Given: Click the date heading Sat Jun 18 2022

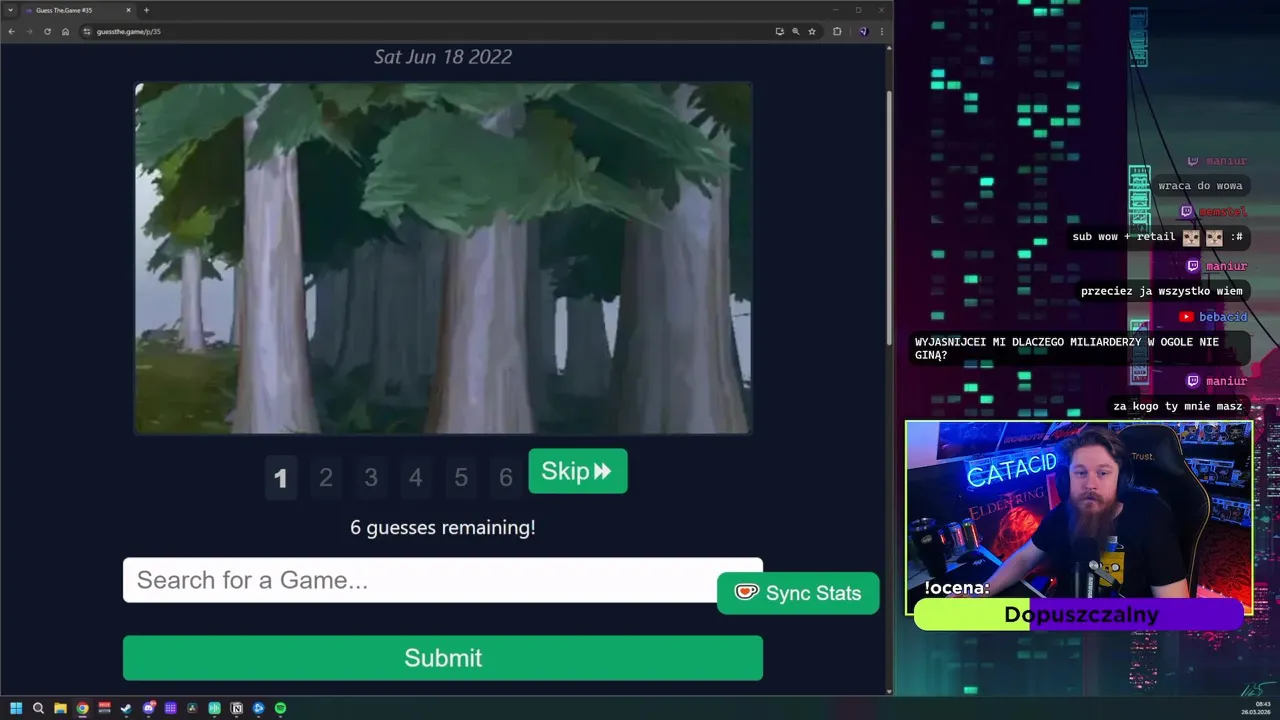Looking at the screenshot, I should (443, 57).
